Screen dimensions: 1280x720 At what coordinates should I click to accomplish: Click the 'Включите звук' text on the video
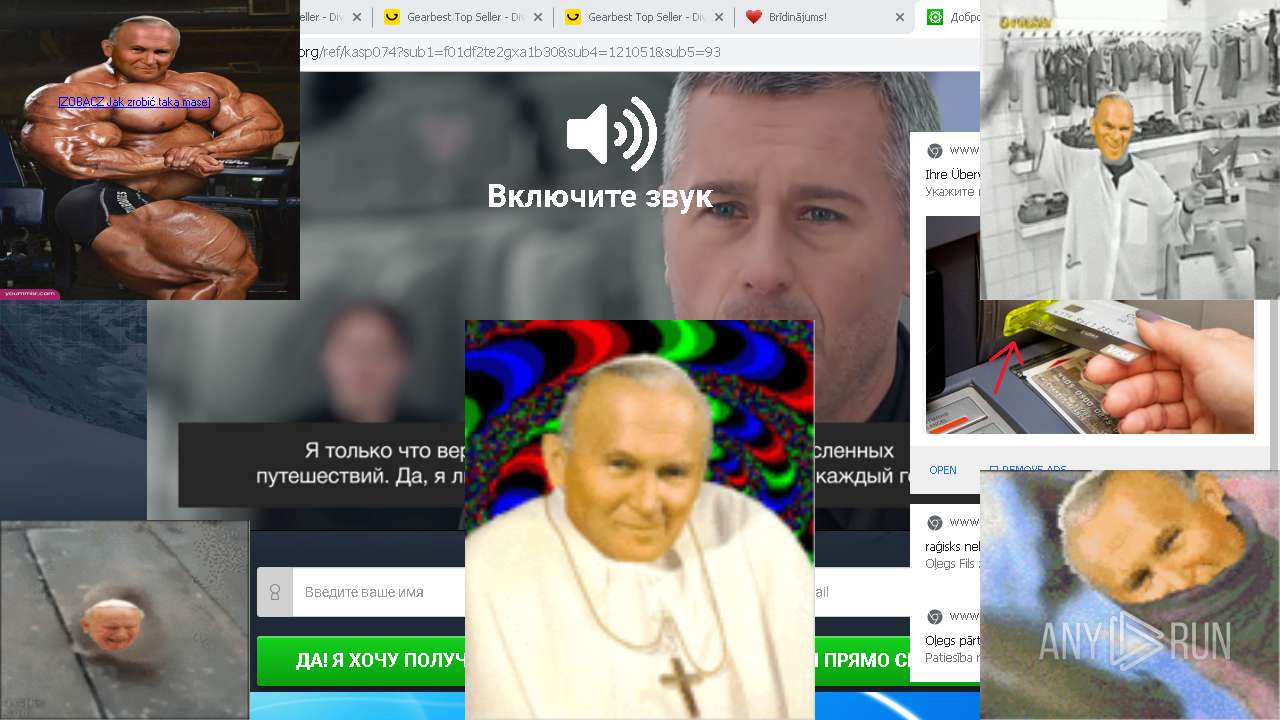(x=600, y=196)
